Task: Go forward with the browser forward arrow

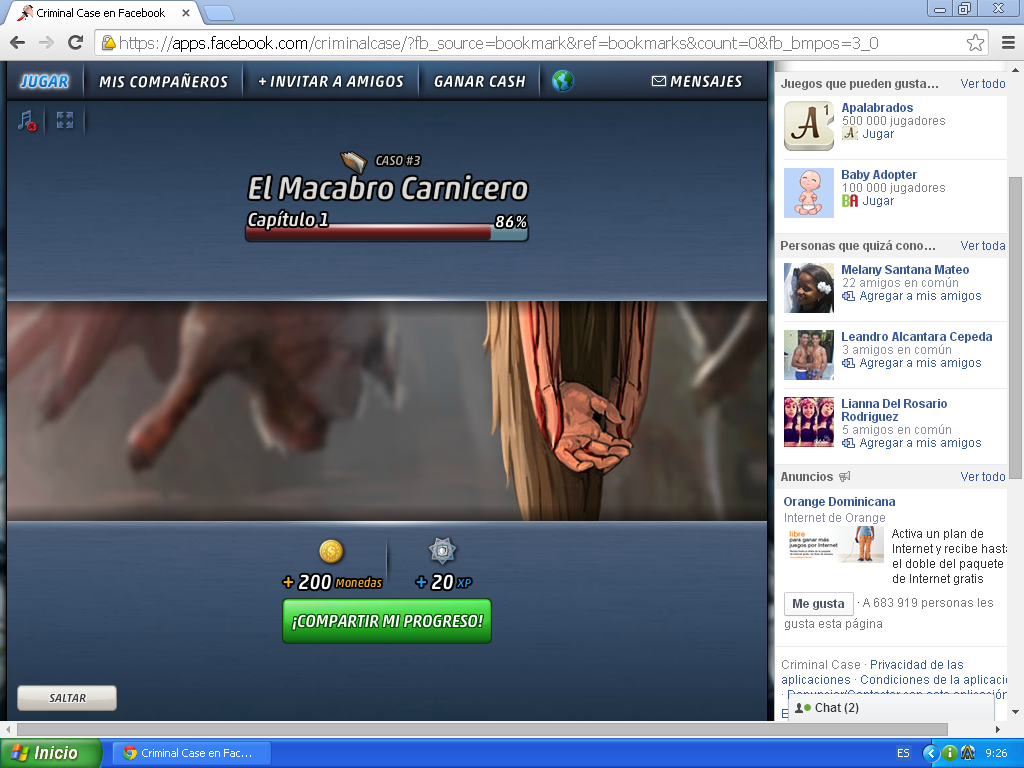Action: 46,43
